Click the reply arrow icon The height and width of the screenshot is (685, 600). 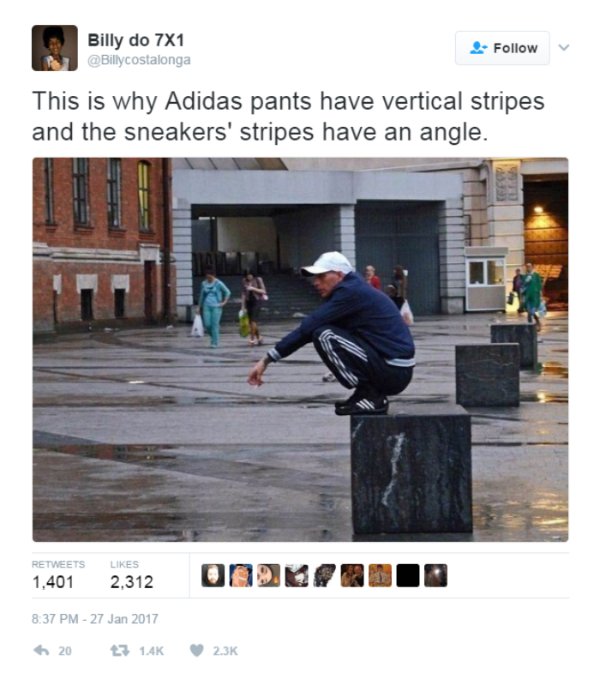[x=42, y=650]
